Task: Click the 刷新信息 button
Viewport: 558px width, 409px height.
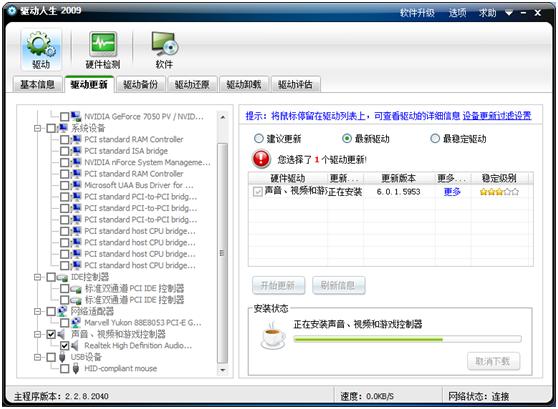Action: pos(338,285)
